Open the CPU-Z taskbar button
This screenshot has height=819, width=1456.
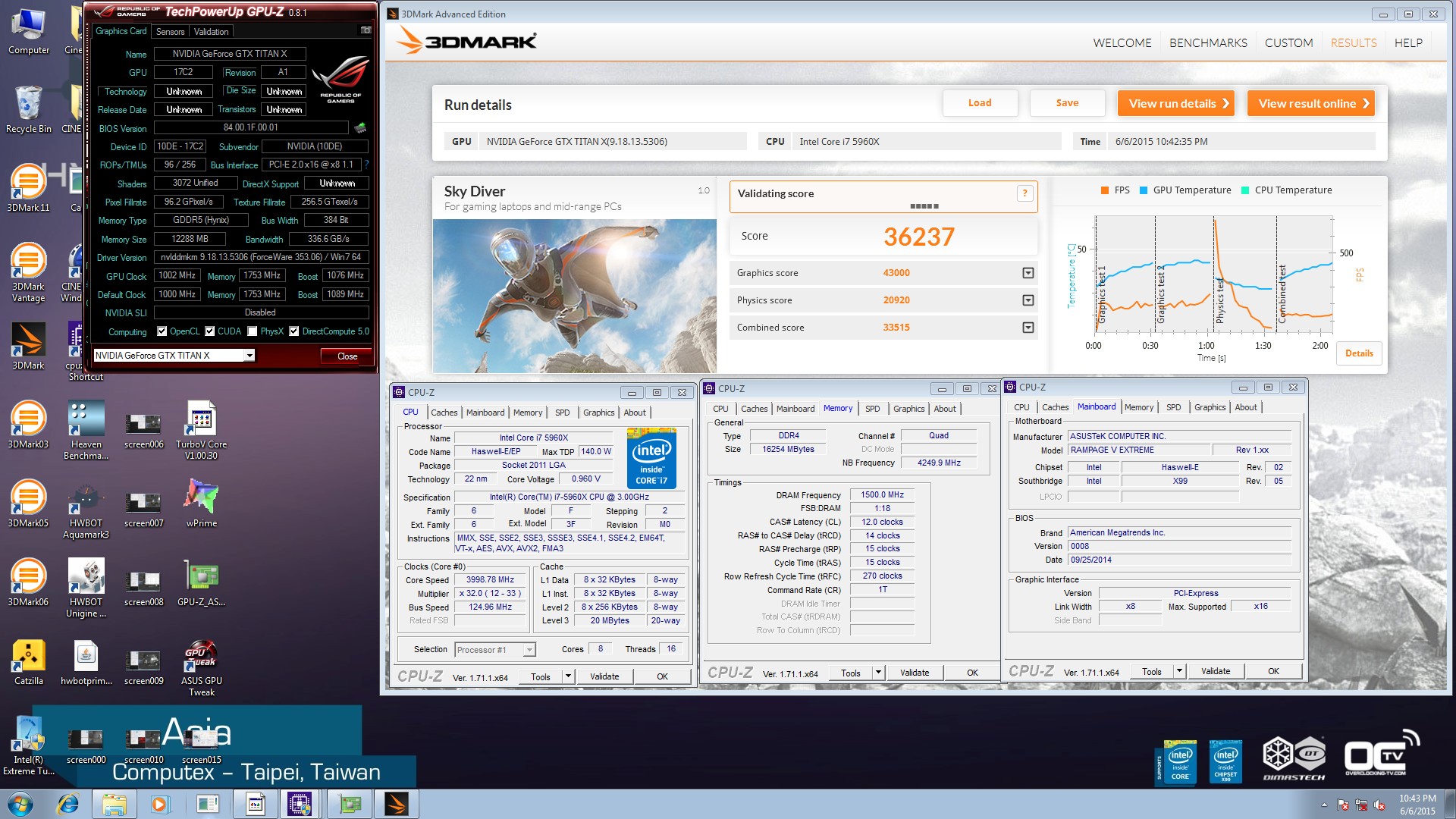pos(300,804)
